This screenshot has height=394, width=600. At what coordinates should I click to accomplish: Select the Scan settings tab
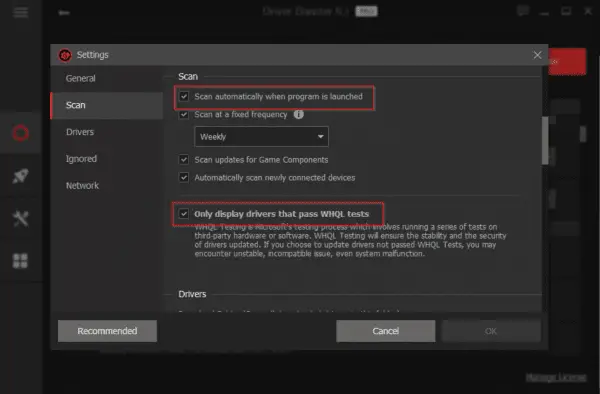[x=107, y=105]
